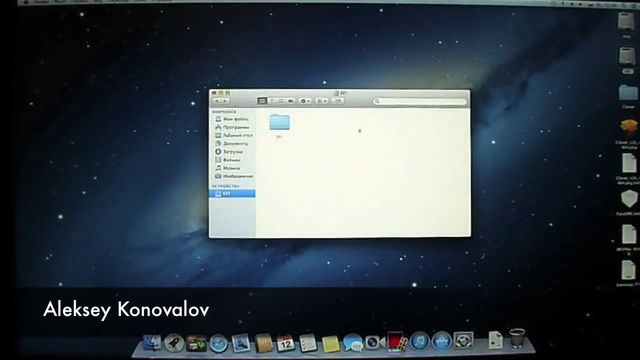The image size is (640, 360).
Task: Select Рабочий стол in the Finder sidebar
Action: coord(234,136)
